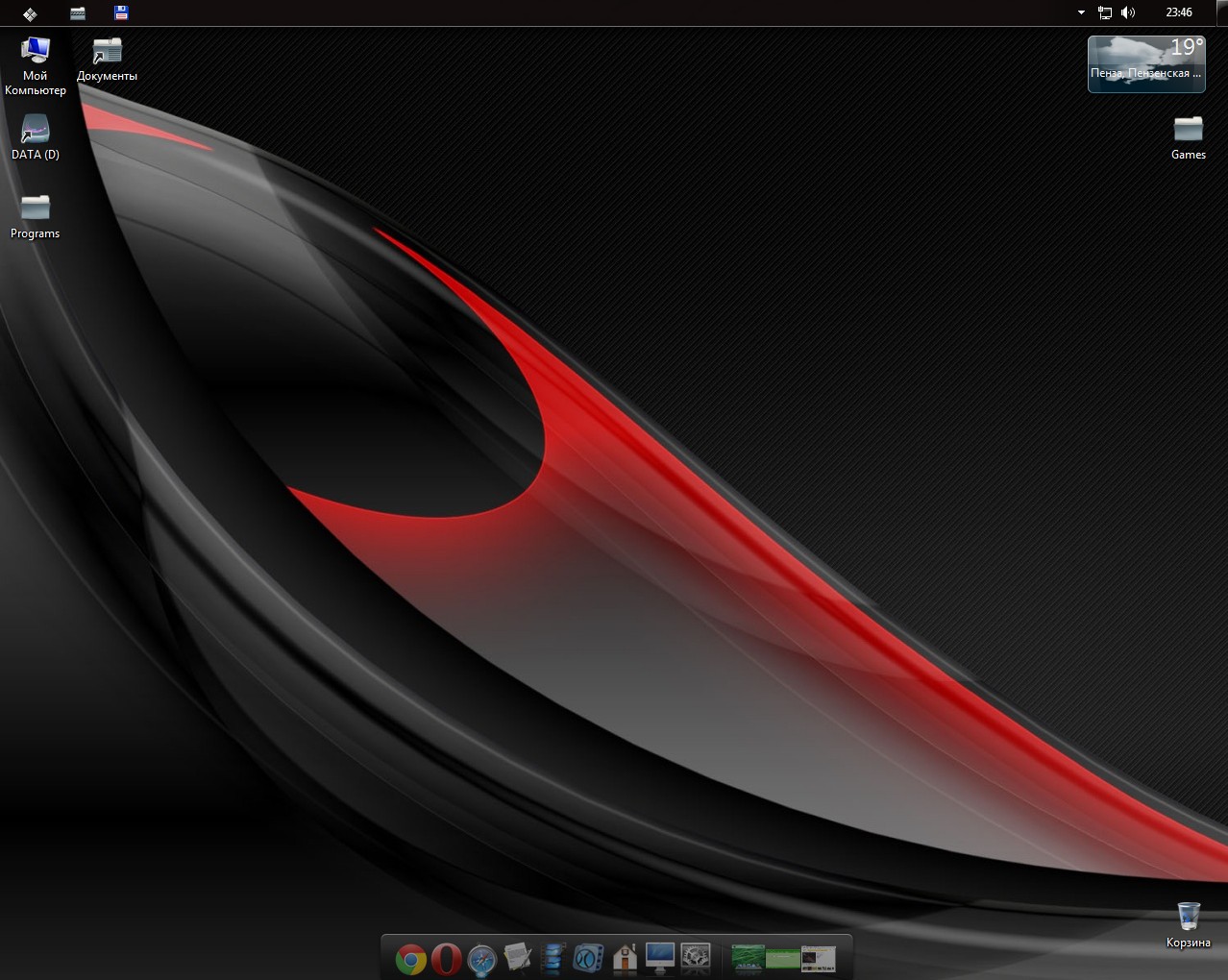Click the stacked window thumbnails in dock
This screenshot has width=1228, height=980.
(x=783, y=958)
